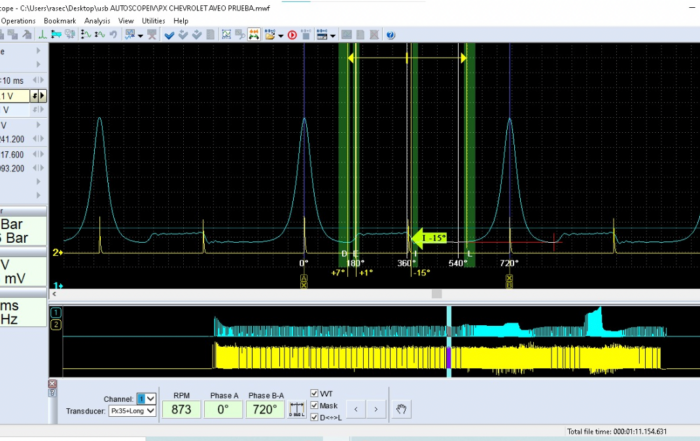Click the D-L phase markers icon

(296, 410)
